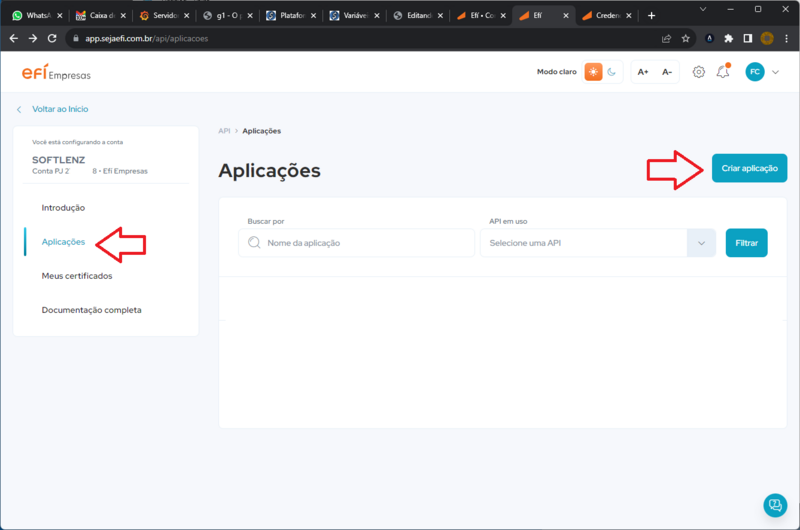Open the browser tab search chevron
The width and height of the screenshot is (800, 530).
tap(703, 9)
